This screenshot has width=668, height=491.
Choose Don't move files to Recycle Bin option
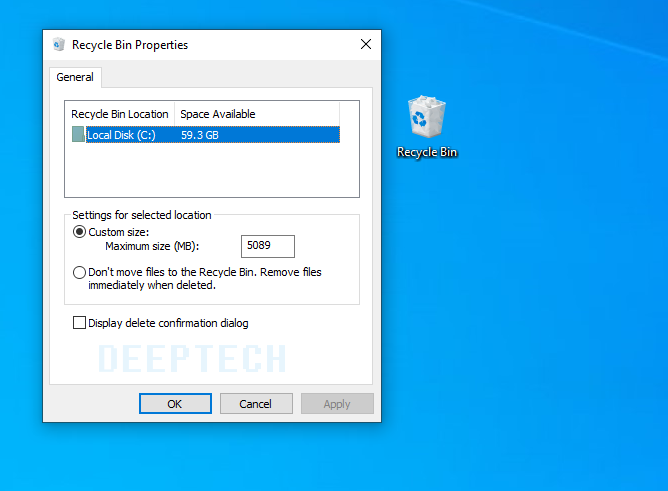click(x=79, y=272)
